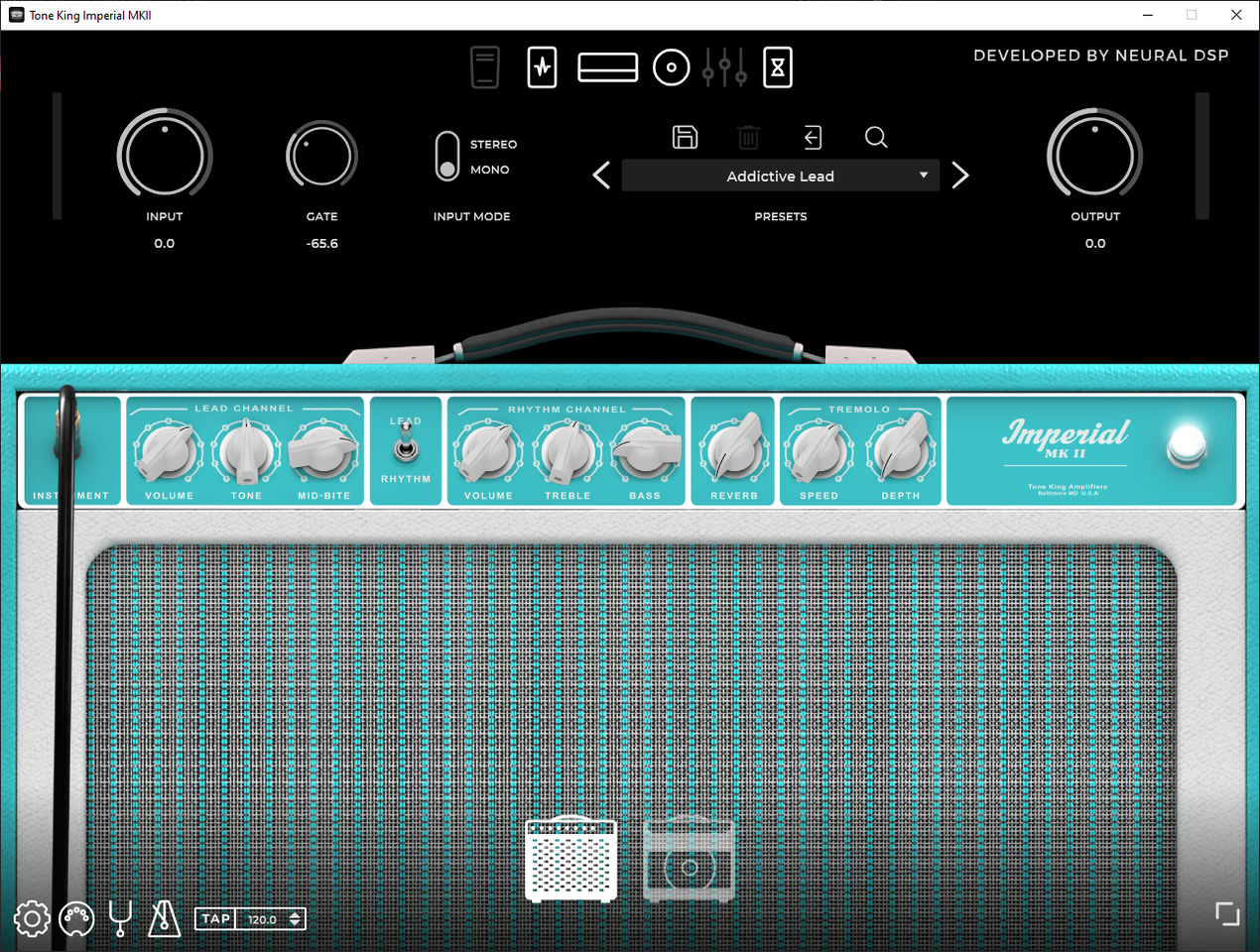Go to next preset with right arrow
The image size is (1260, 952).
960,176
